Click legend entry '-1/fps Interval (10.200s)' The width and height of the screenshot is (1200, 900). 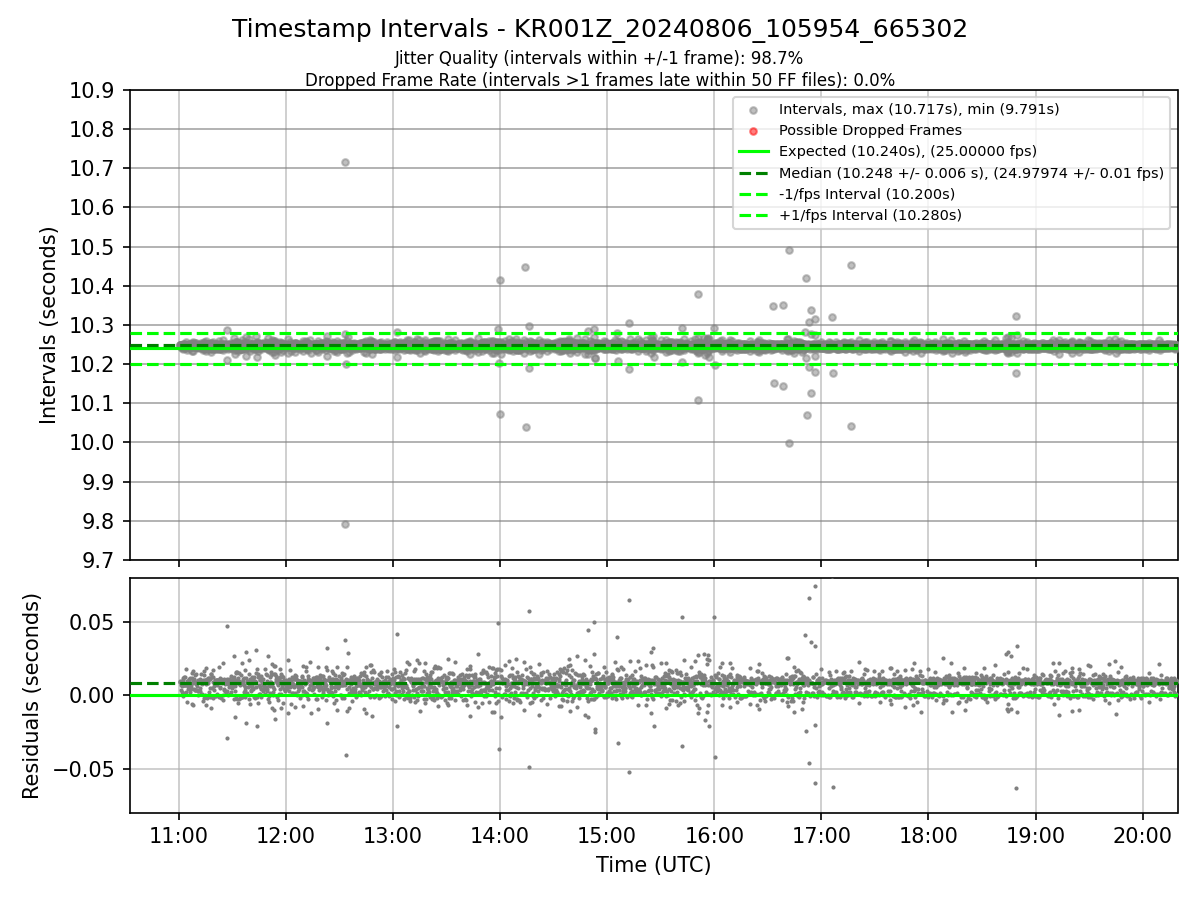pyautogui.click(x=867, y=194)
